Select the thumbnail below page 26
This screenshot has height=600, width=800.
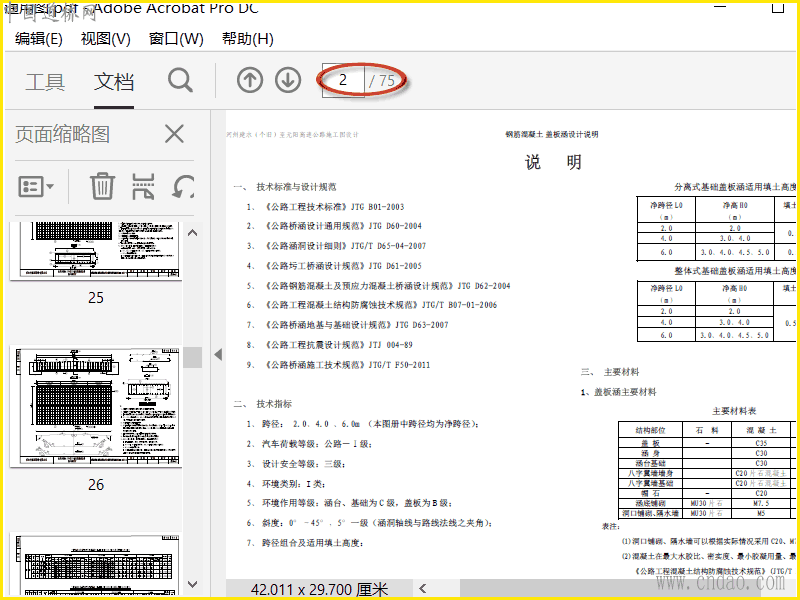[x=96, y=565]
